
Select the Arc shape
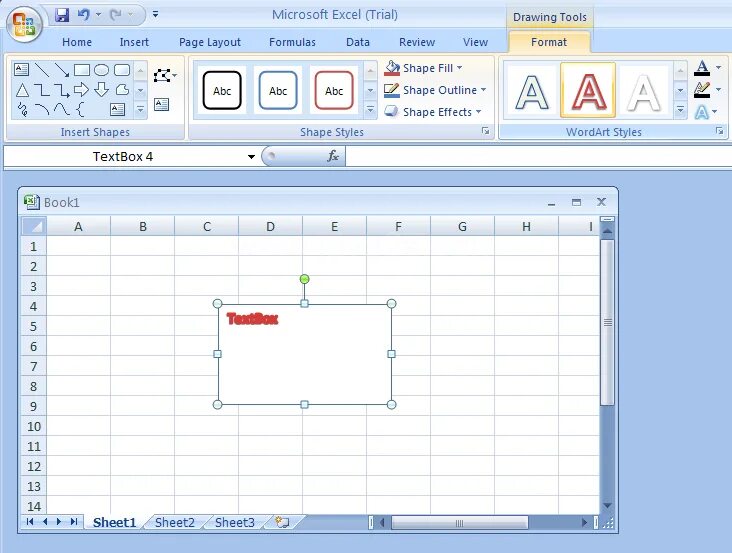click(42, 110)
